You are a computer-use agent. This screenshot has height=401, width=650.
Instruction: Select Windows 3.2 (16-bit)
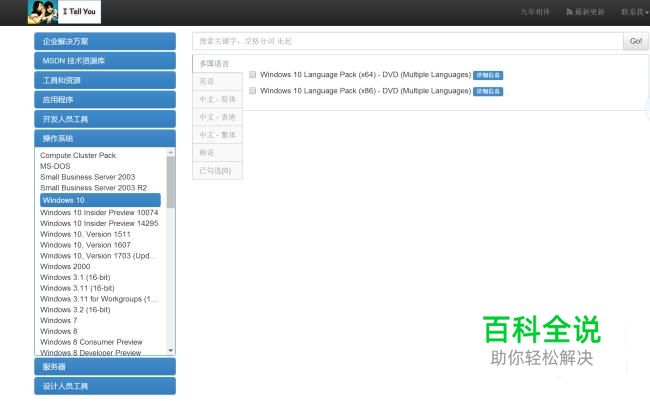point(75,309)
